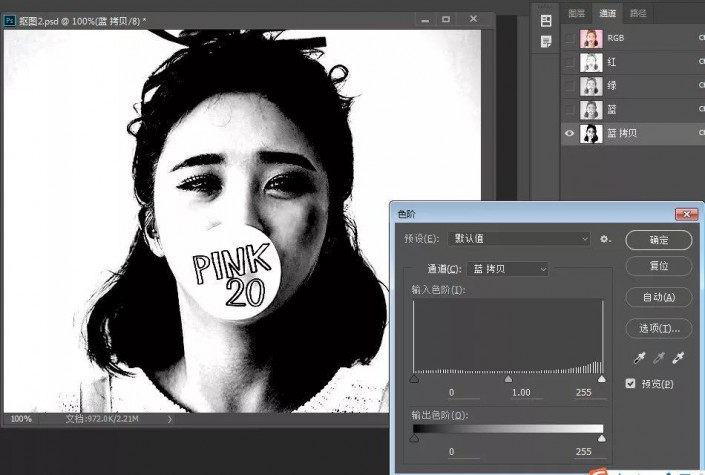Click the input midtone gray slider
705x475 pixels.
point(508,379)
